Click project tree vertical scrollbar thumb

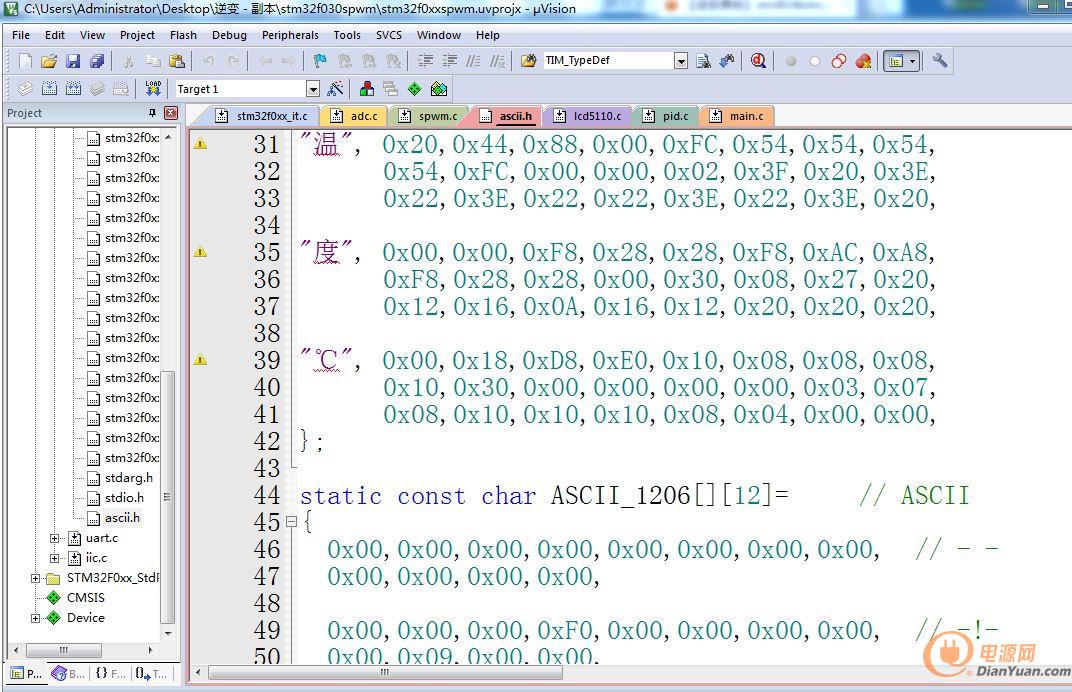[x=168, y=497]
